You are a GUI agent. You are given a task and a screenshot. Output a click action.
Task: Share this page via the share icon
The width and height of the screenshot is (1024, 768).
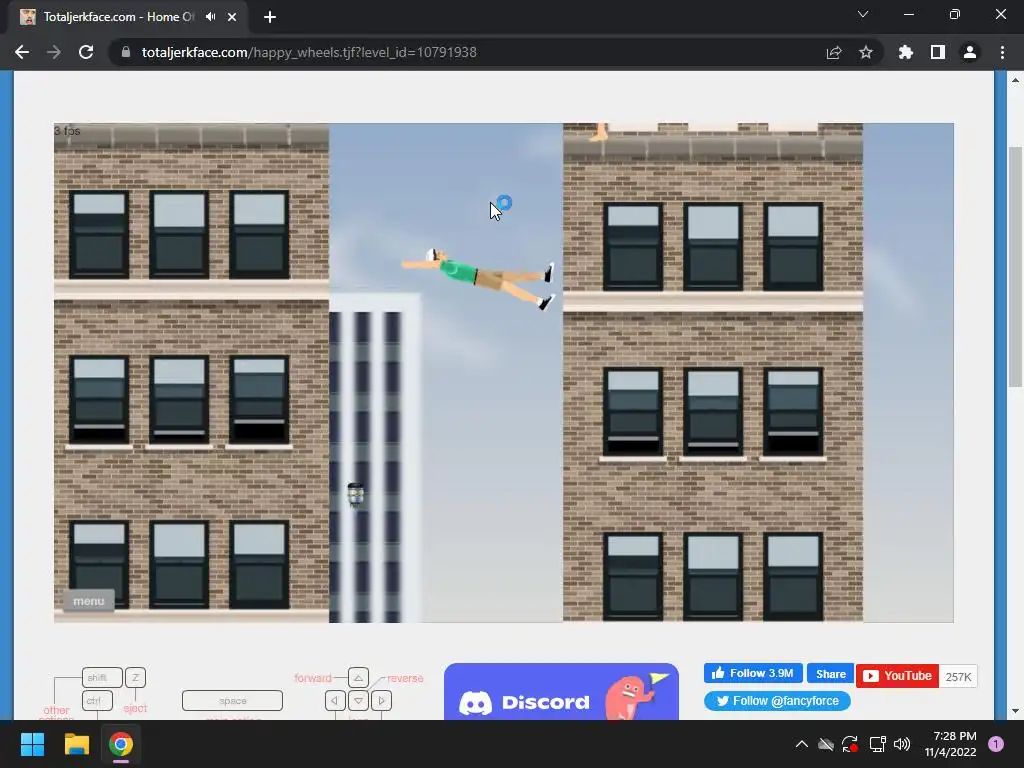(834, 52)
